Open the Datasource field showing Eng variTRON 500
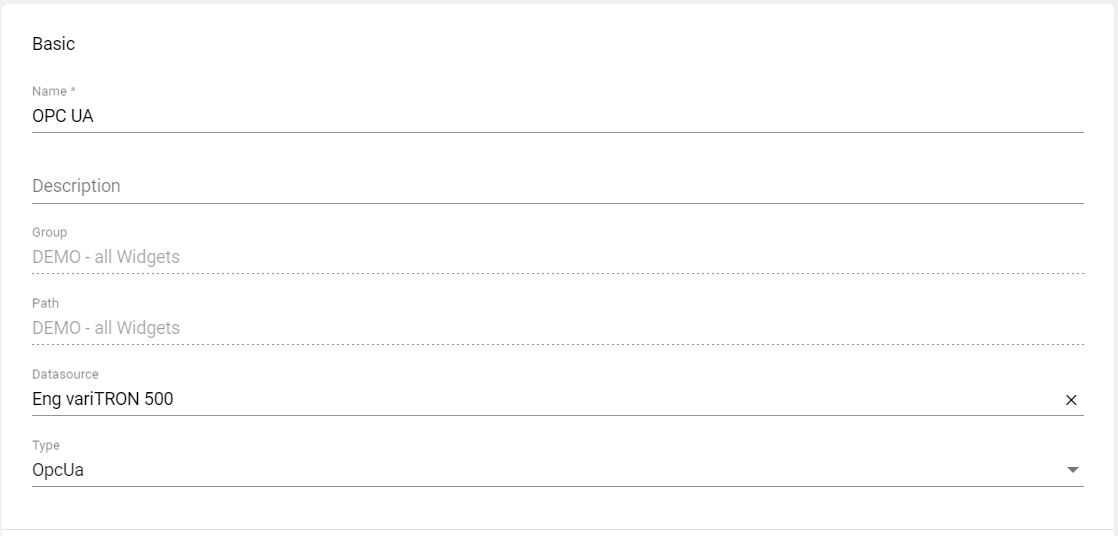The width and height of the screenshot is (1118, 536). [540, 399]
